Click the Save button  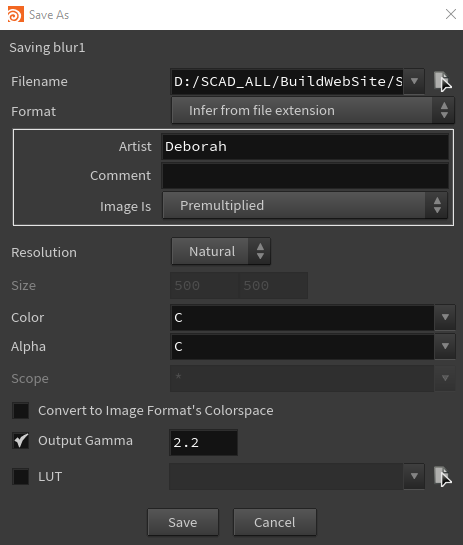point(183,522)
